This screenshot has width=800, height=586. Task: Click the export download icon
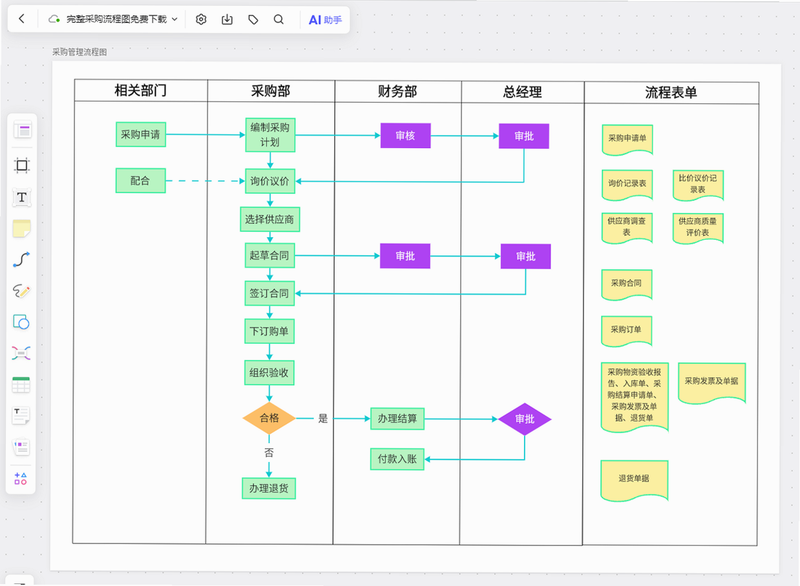(227, 19)
